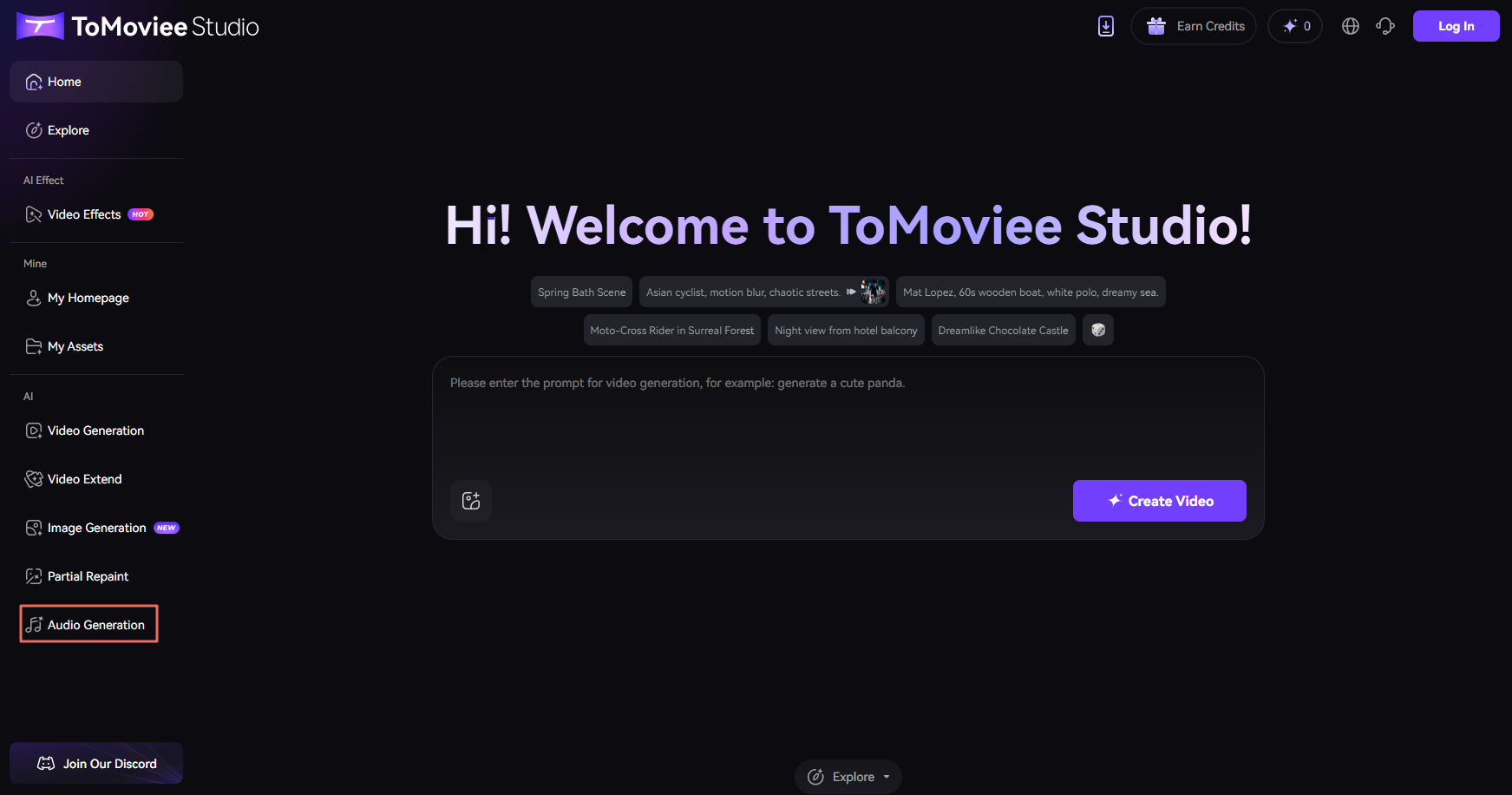Select the Video Effects tool
This screenshot has height=795, width=1512.
pos(84,214)
